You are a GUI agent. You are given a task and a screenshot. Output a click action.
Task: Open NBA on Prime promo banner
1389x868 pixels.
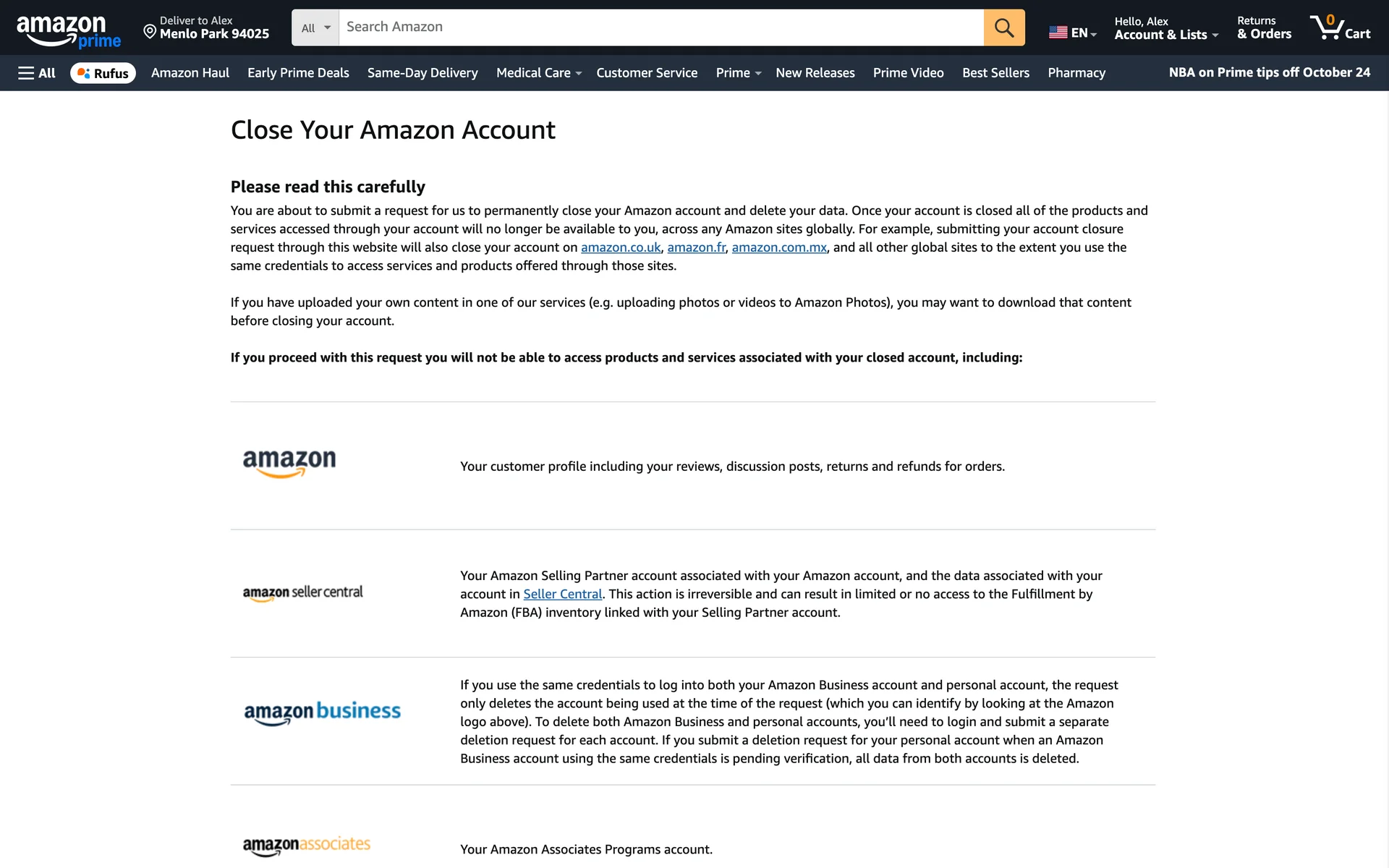[x=1269, y=72]
